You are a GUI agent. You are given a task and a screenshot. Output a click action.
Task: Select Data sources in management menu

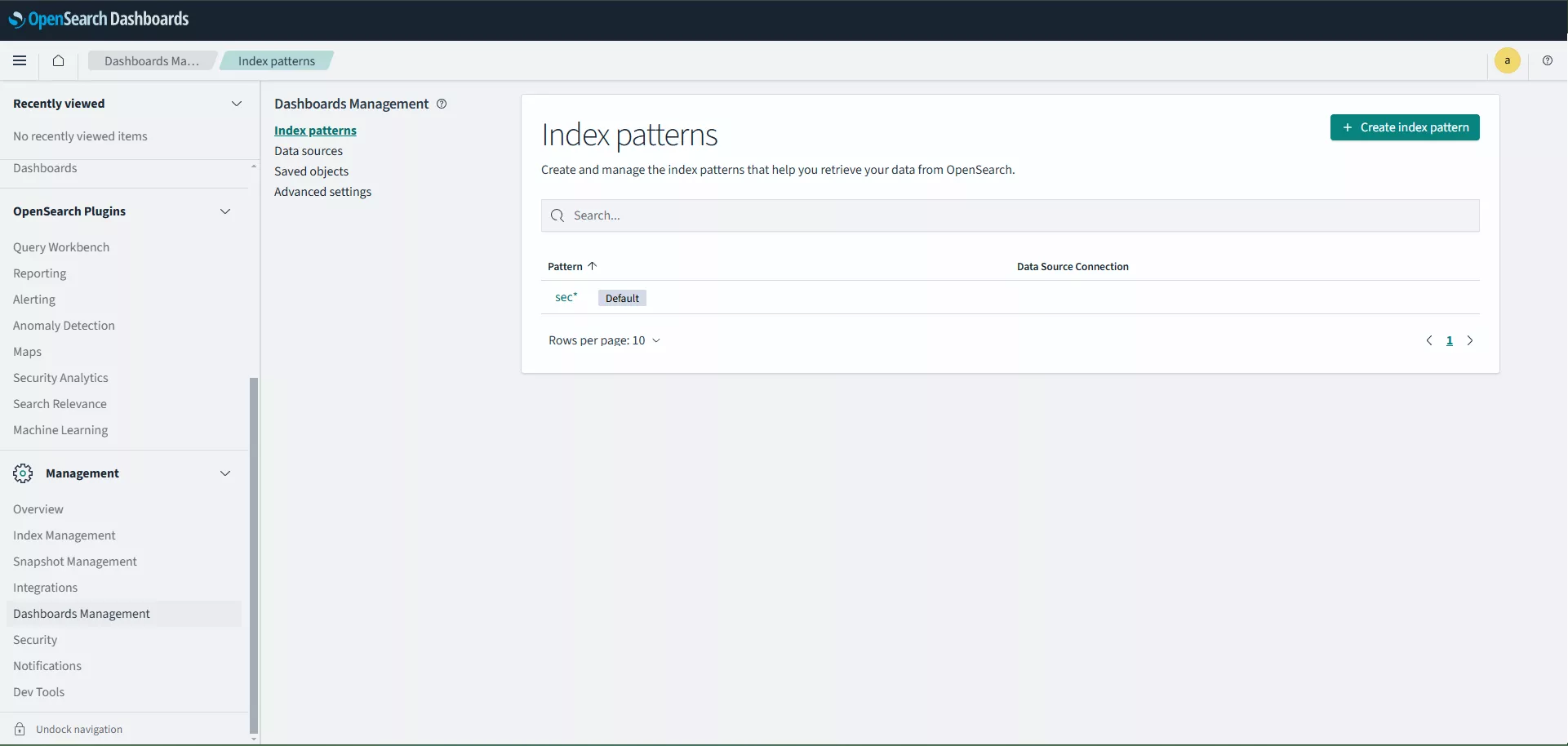coord(309,151)
